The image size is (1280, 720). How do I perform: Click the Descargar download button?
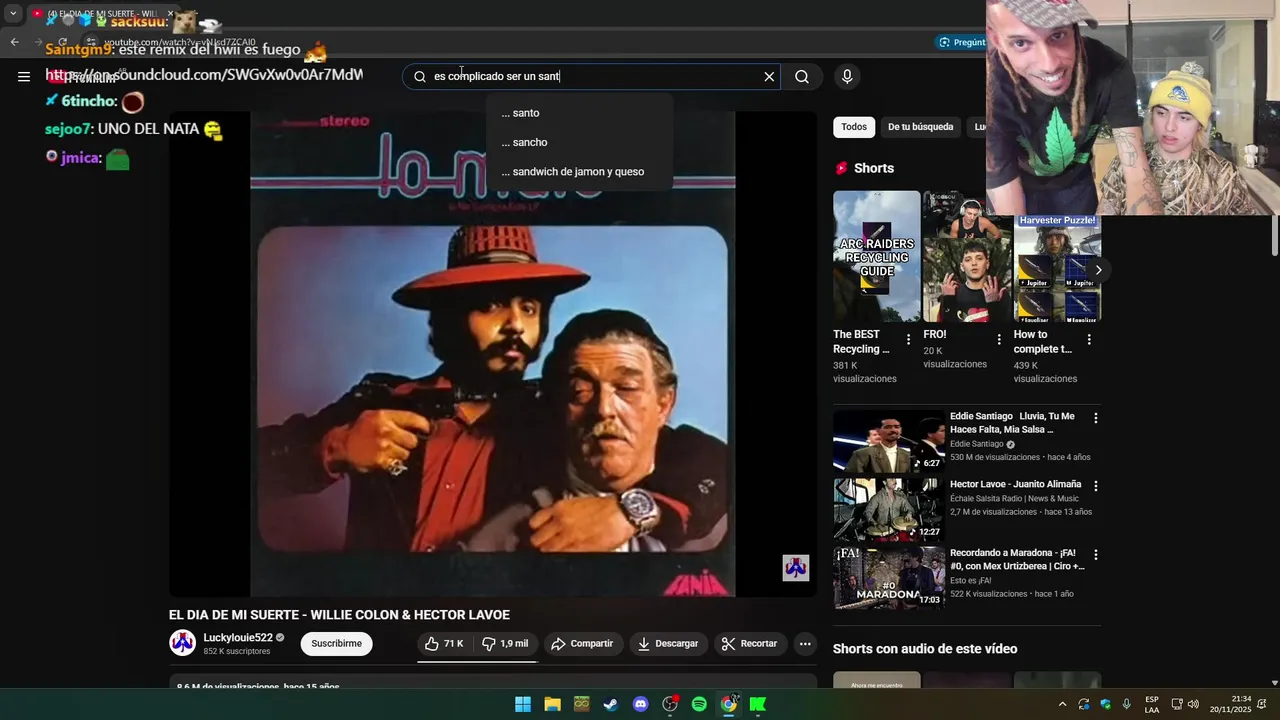coord(668,644)
